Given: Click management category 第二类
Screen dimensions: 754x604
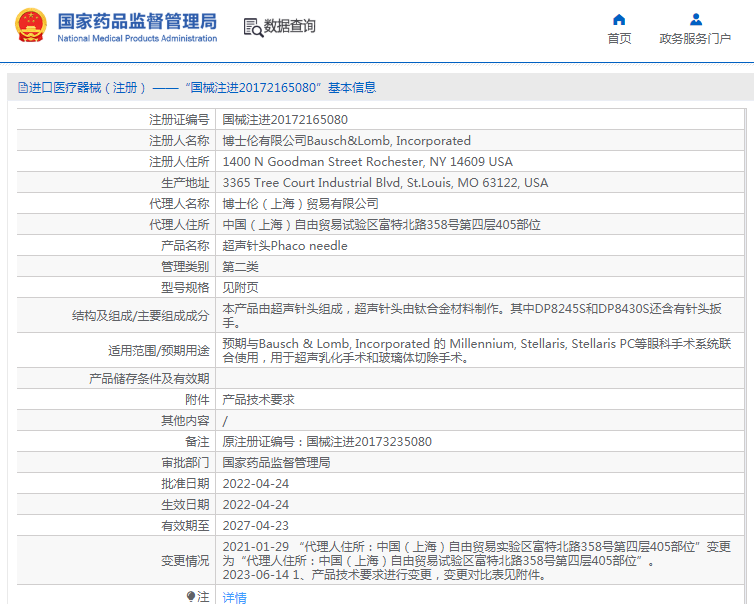Looking at the screenshot, I should (x=240, y=267).
